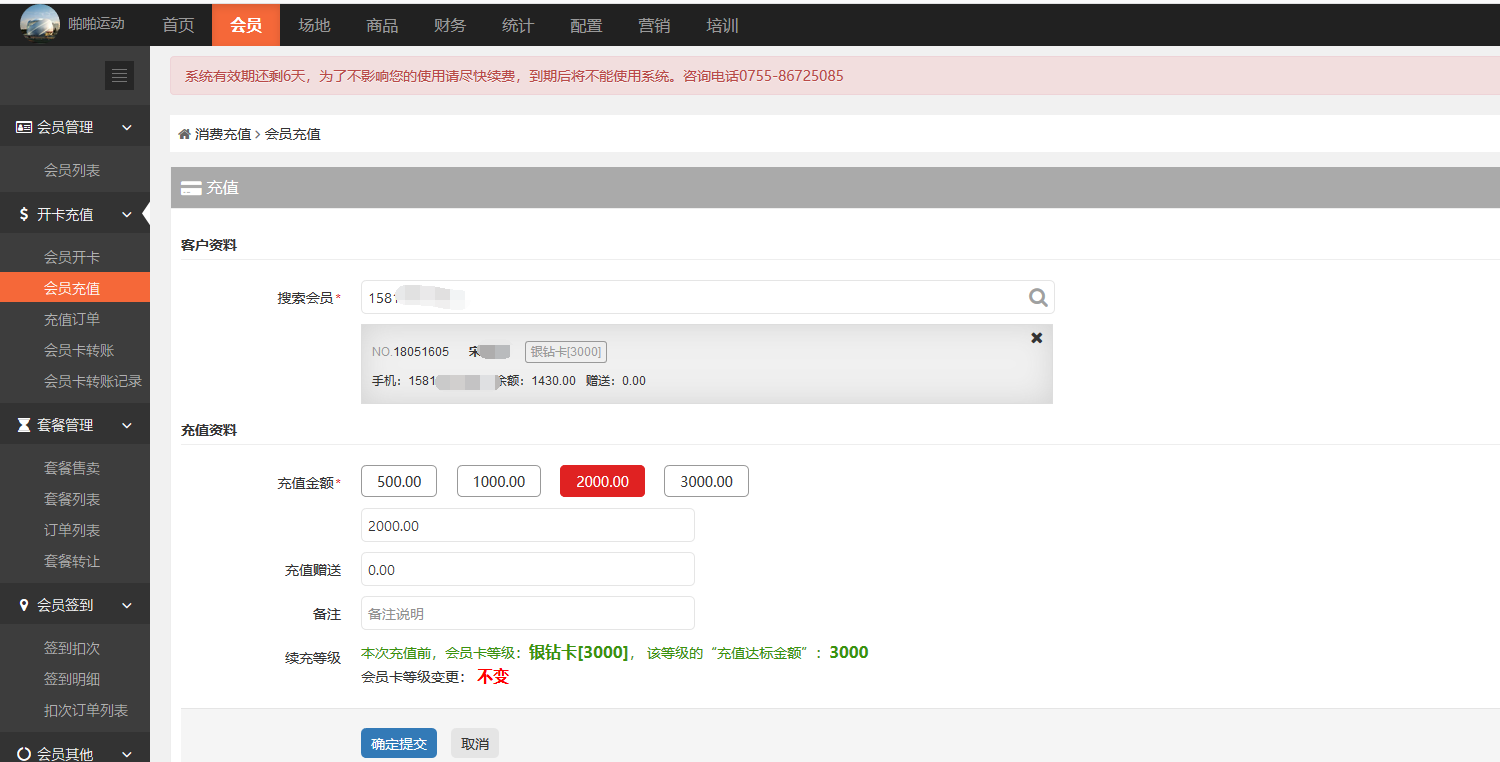Image resolution: width=1500 pixels, height=762 pixels.
Task: Click the 不变 level change text
Action: point(493,676)
